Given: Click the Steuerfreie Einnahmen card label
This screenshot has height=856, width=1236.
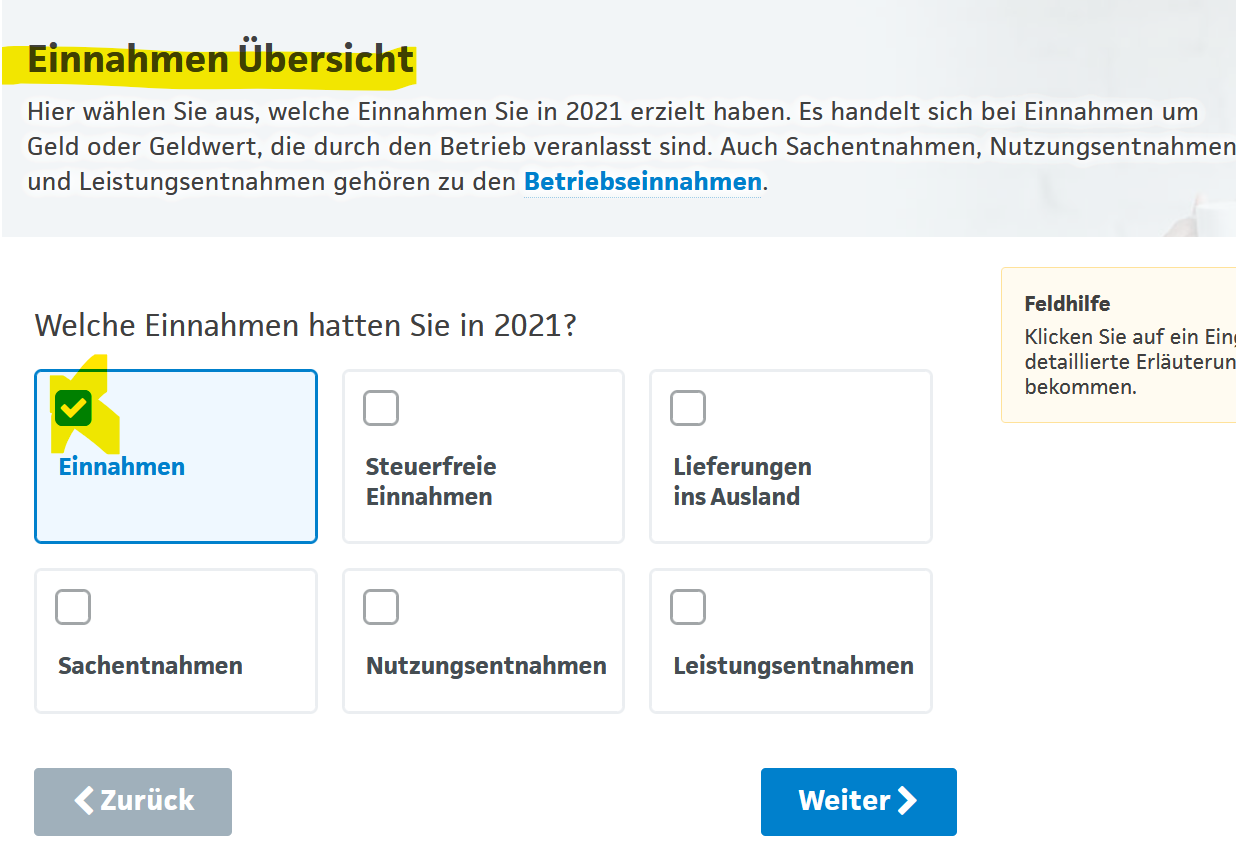Looking at the screenshot, I should (x=431, y=481).
